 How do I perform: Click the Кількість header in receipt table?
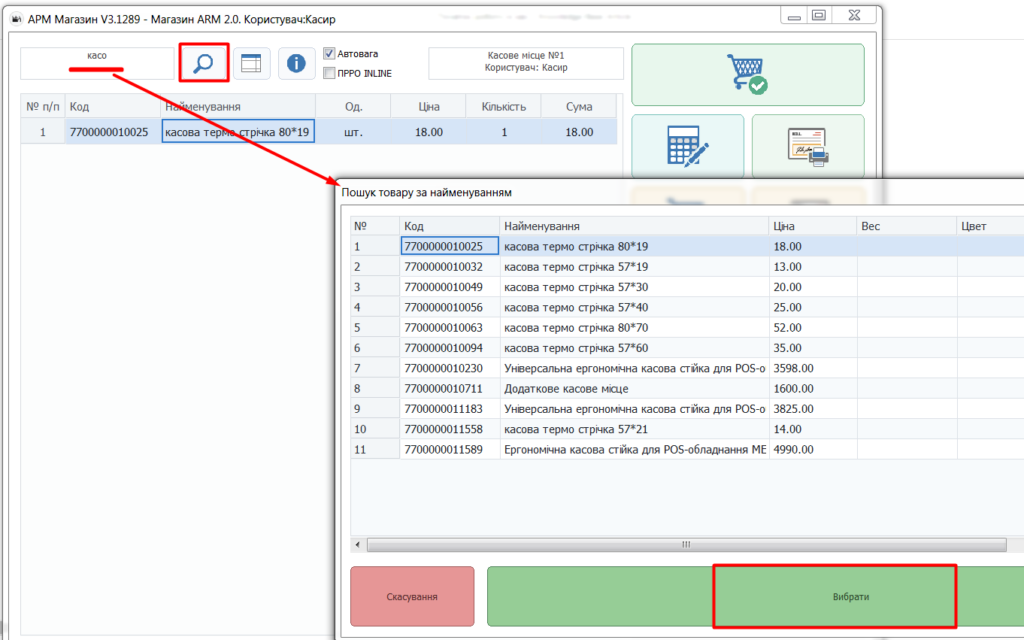click(504, 106)
